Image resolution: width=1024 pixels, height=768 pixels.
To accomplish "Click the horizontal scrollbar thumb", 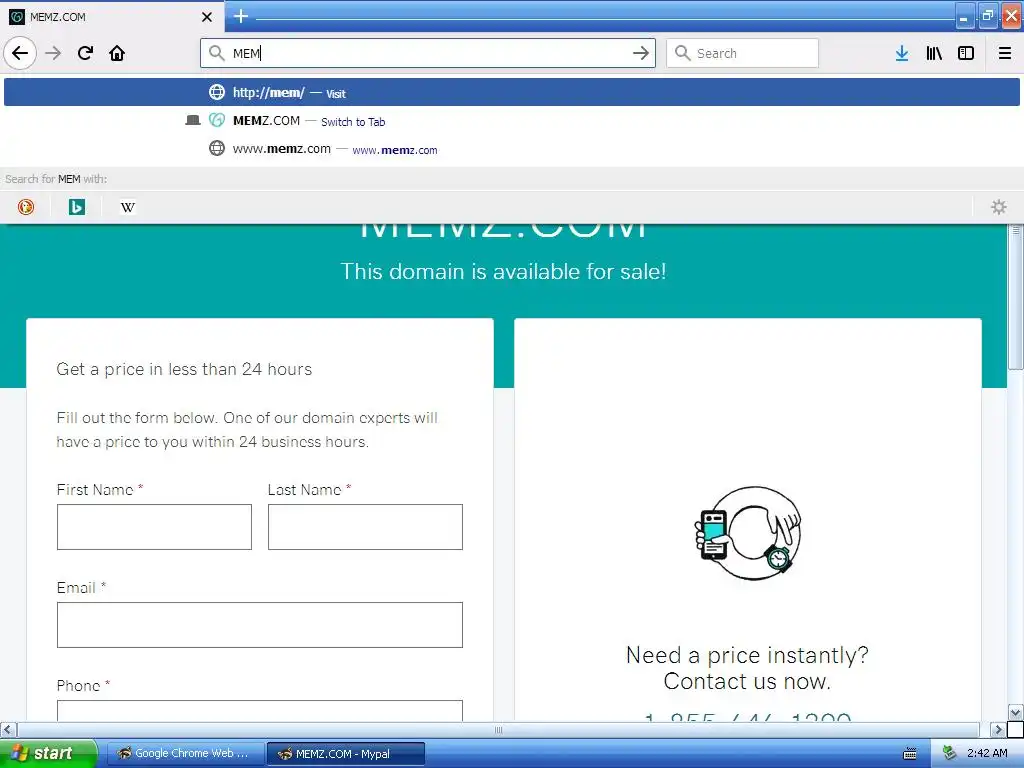I will point(498,729).
